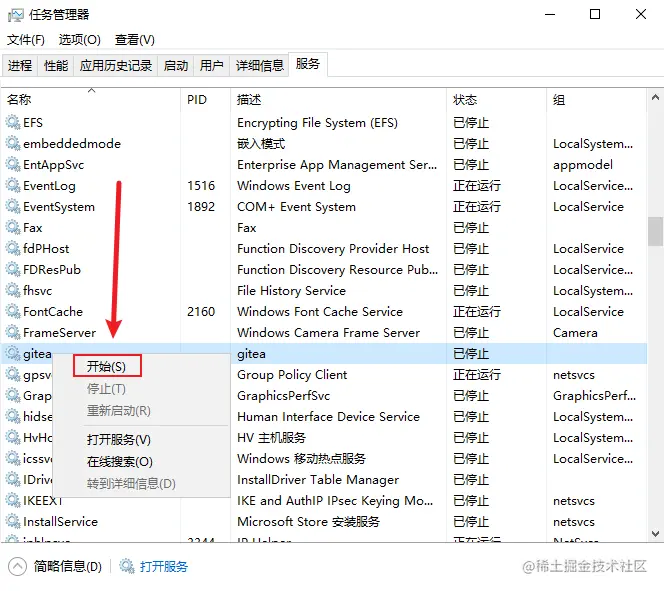This screenshot has height=591, width=664.
Task: Click the Windows Camera Frame Server description
Action: pyautogui.click(x=329, y=333)
